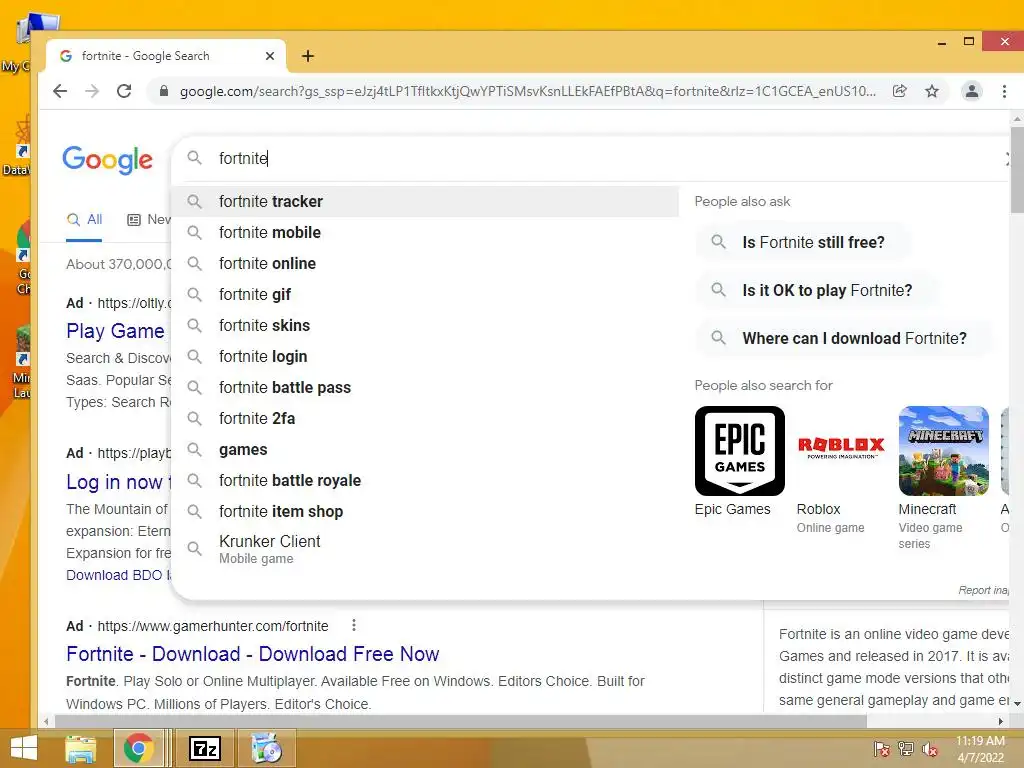
Task: Open 'Fortnite - Download - Download Free Now' link
Action: point(253,654)
